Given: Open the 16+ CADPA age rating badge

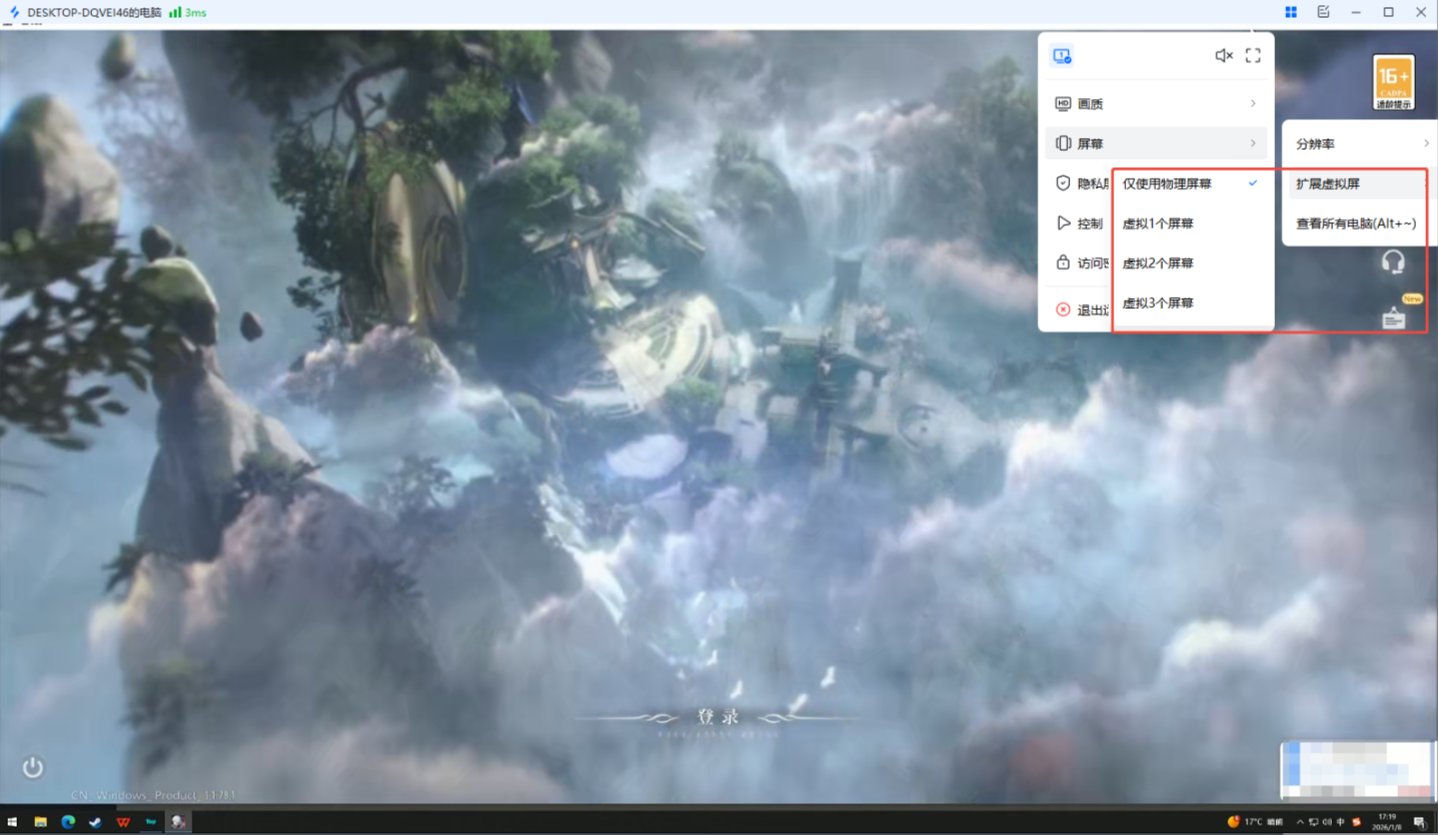Looking at the screenshot, I should coord(1393,82).
